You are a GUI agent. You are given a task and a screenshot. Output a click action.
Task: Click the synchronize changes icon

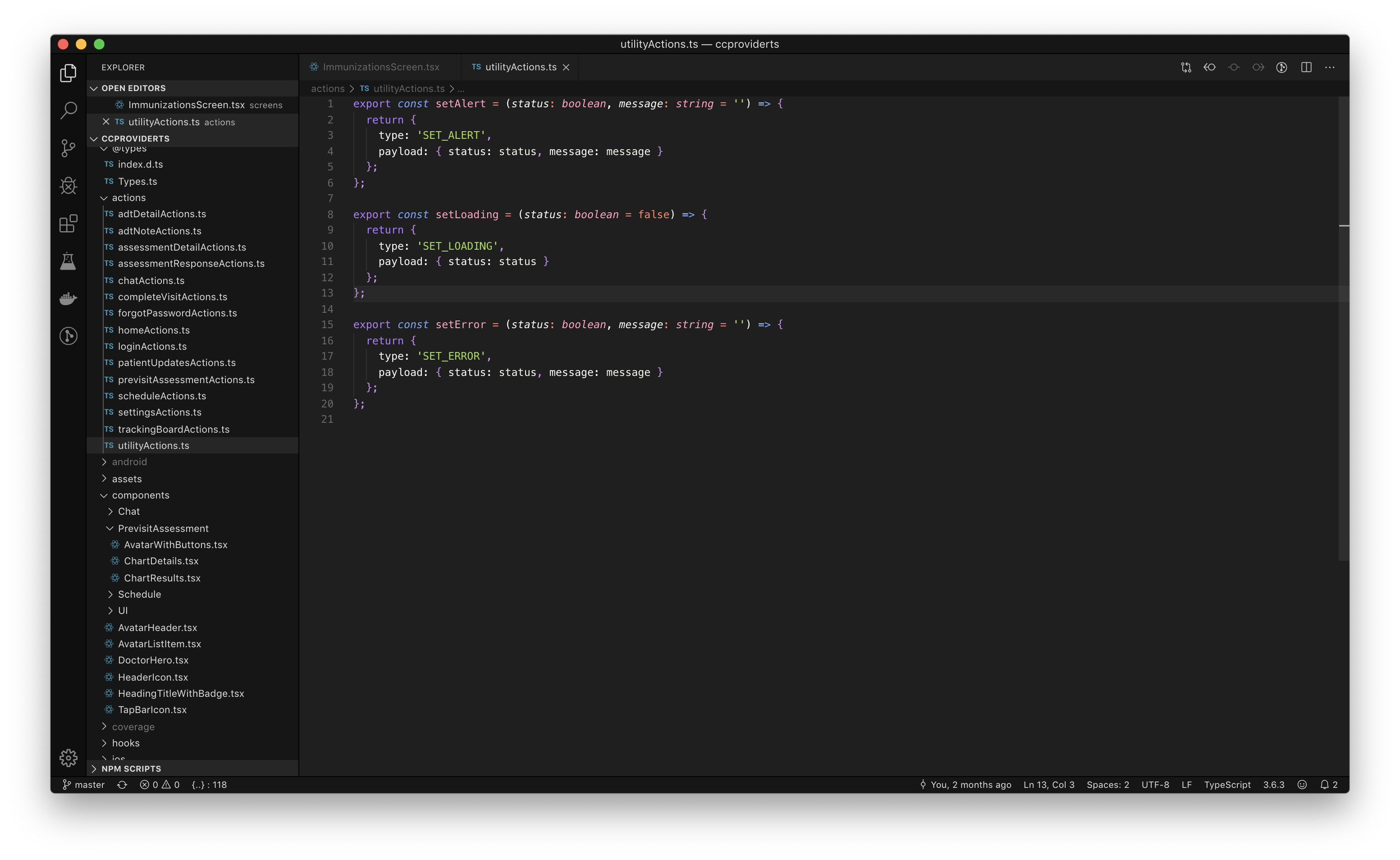[x=122, y=785]
